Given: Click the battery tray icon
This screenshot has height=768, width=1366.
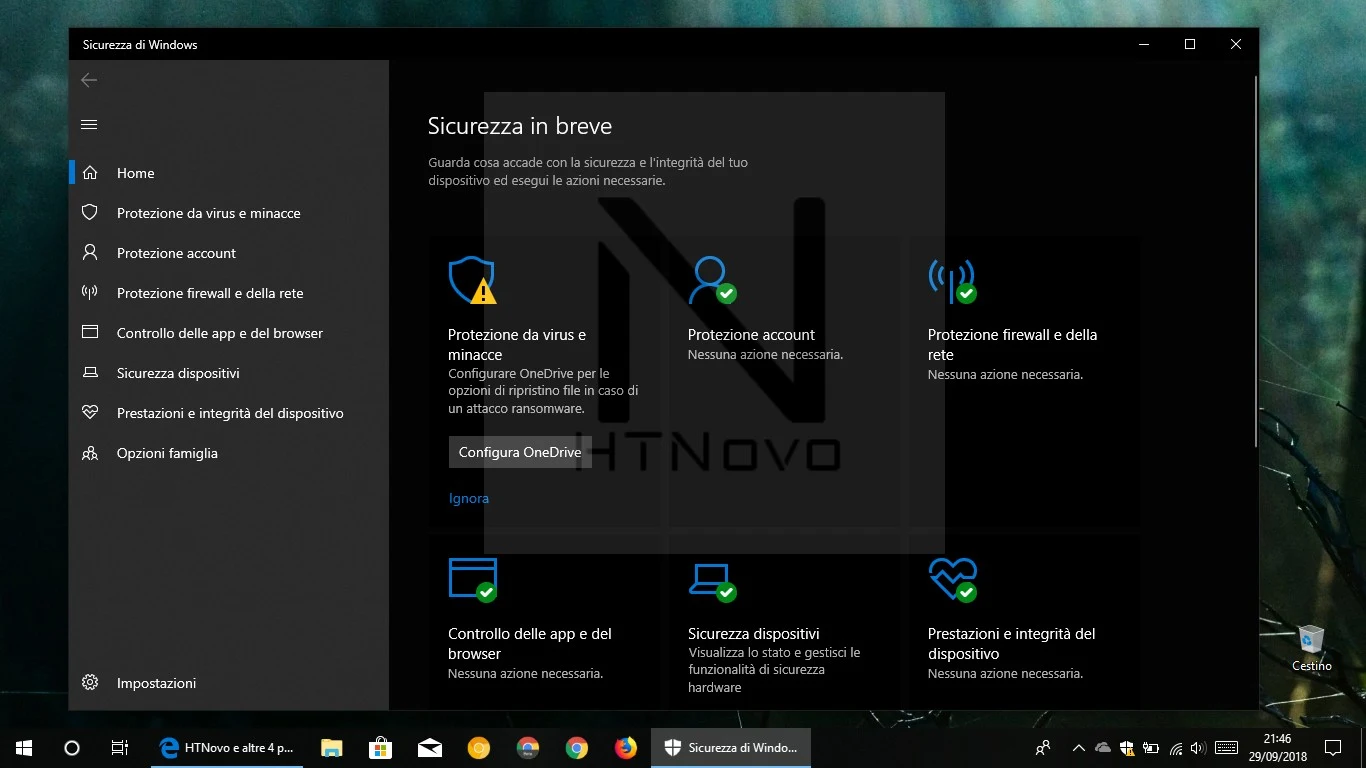Looking at the screenshot, I should [1151, 747].
